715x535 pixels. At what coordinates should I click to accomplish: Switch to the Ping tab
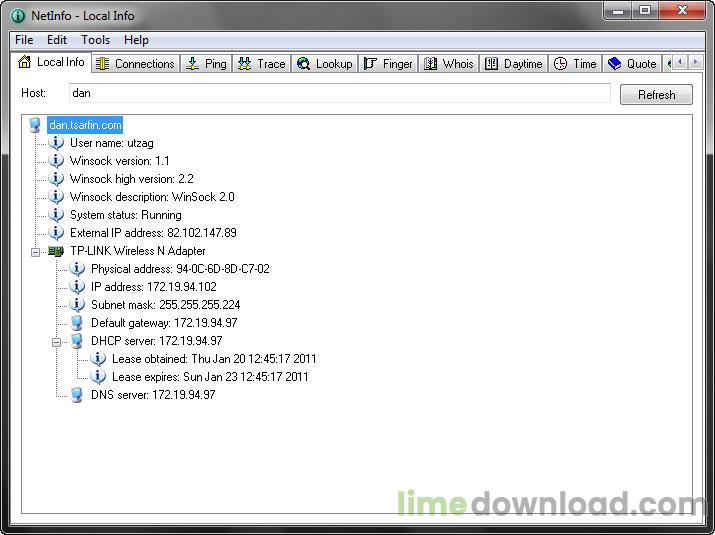[205, 64]
